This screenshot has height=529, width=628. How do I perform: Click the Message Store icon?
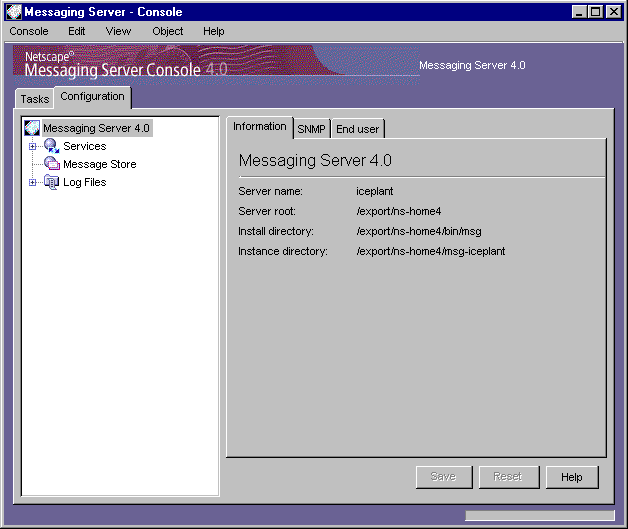pyautogui.click(x=52, y=164)
